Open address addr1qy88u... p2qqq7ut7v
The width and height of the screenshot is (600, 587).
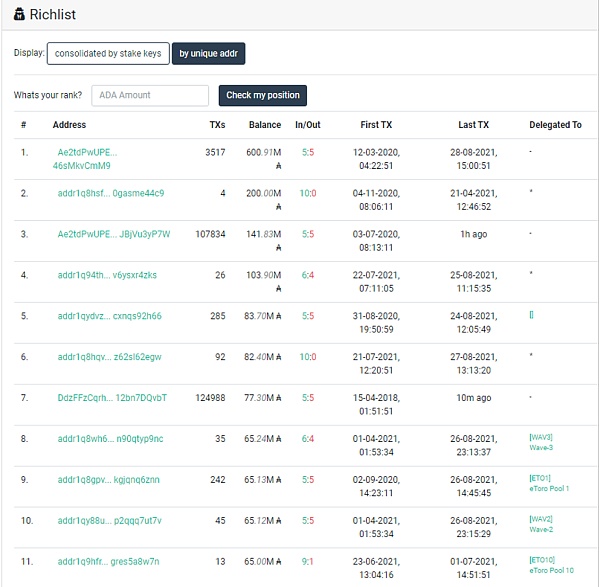pyautogui.click(x=109, y=521)
